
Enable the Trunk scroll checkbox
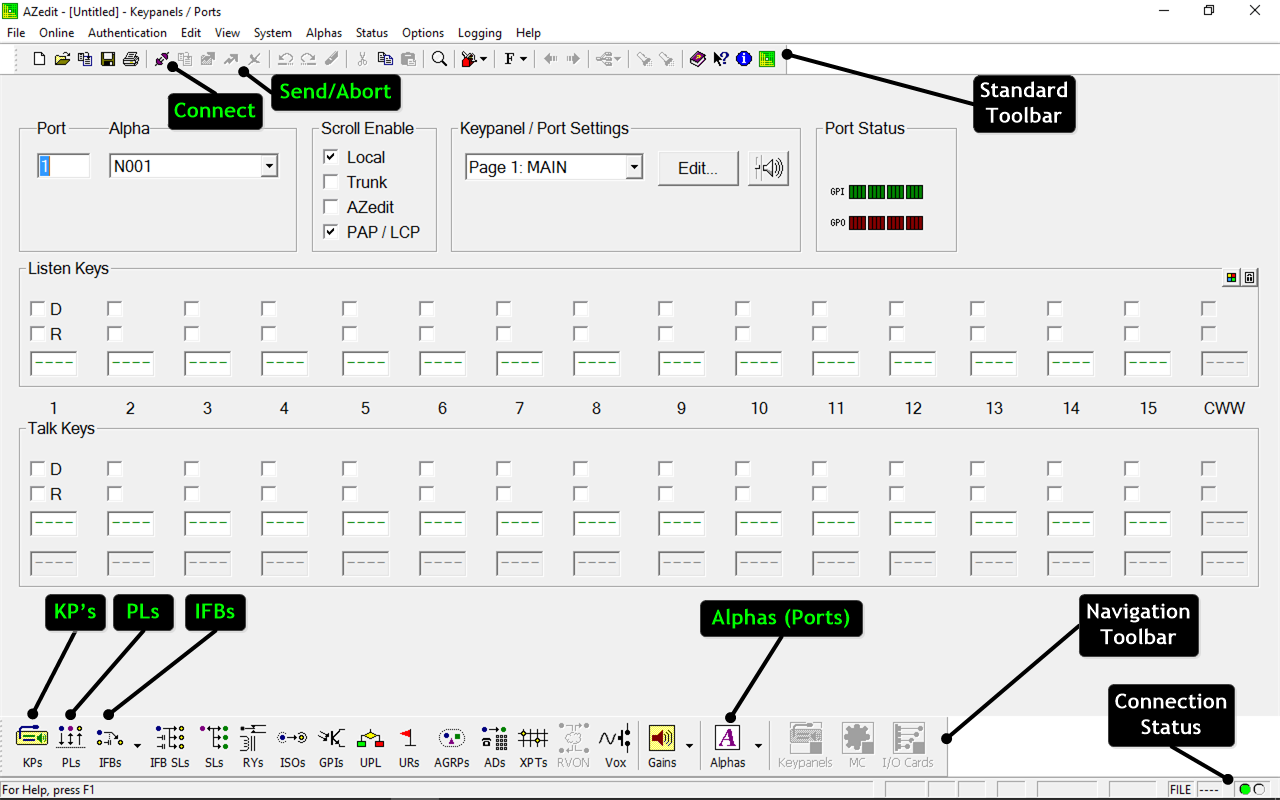[x=330, y=182]
